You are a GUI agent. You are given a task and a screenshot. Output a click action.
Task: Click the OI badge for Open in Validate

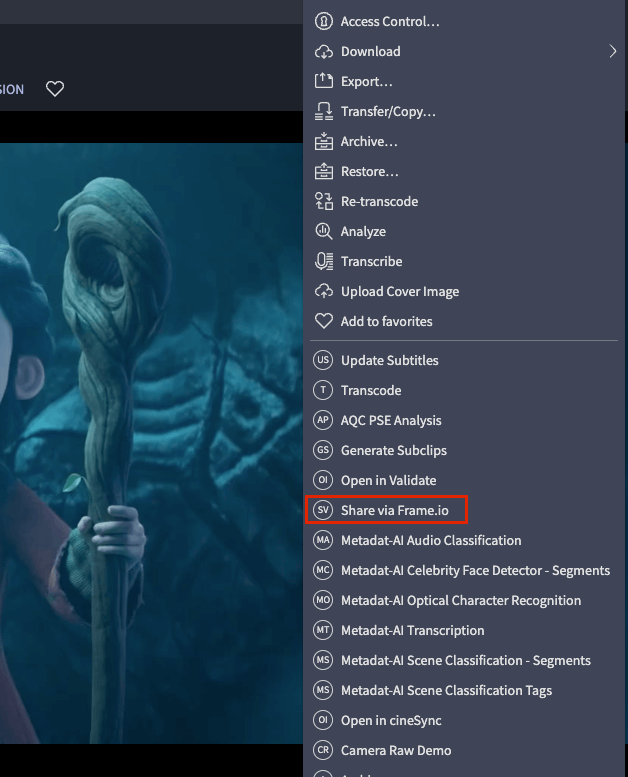coord(323,480)
